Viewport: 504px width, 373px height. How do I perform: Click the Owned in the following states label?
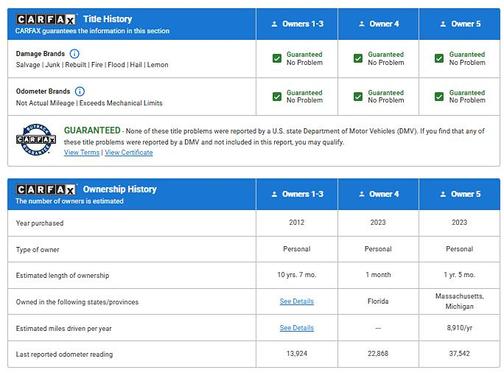click(77, 302)
